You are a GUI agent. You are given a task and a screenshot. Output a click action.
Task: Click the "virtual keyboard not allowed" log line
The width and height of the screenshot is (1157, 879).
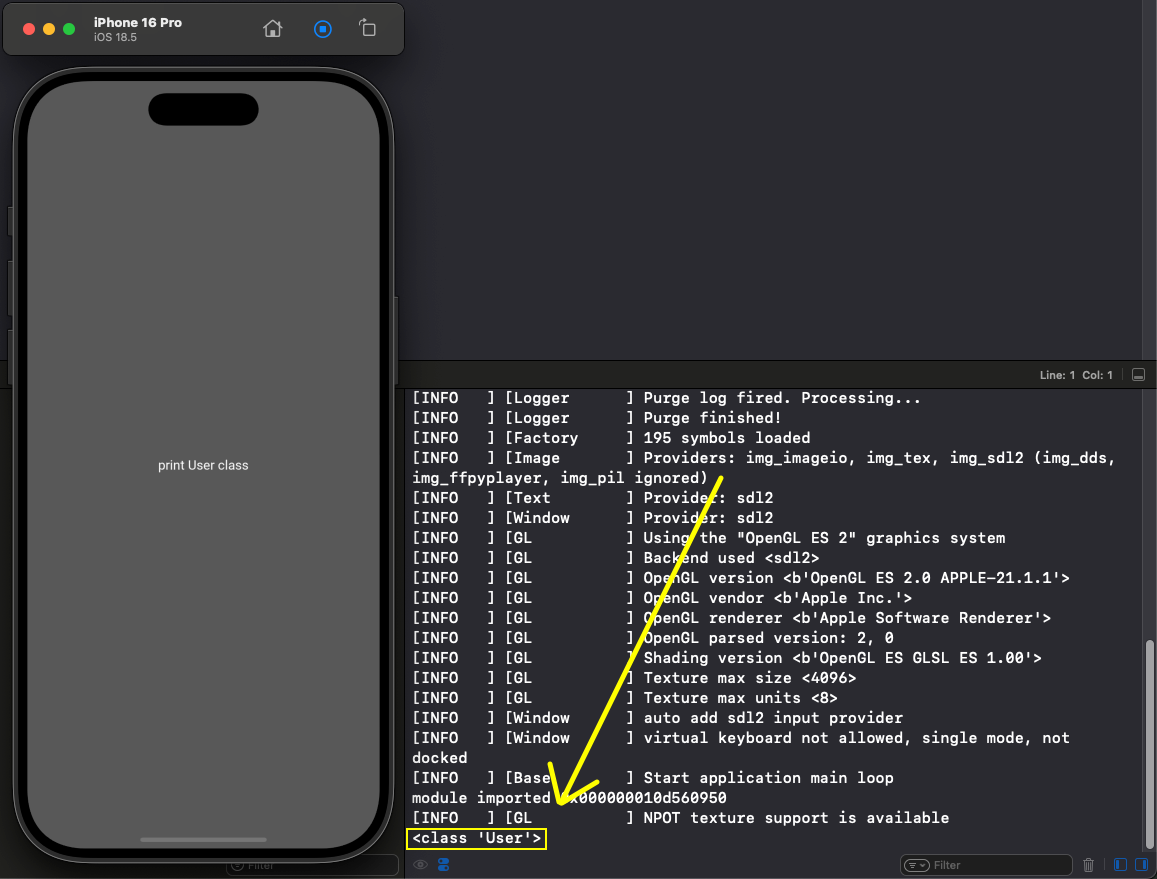point(741,738)
